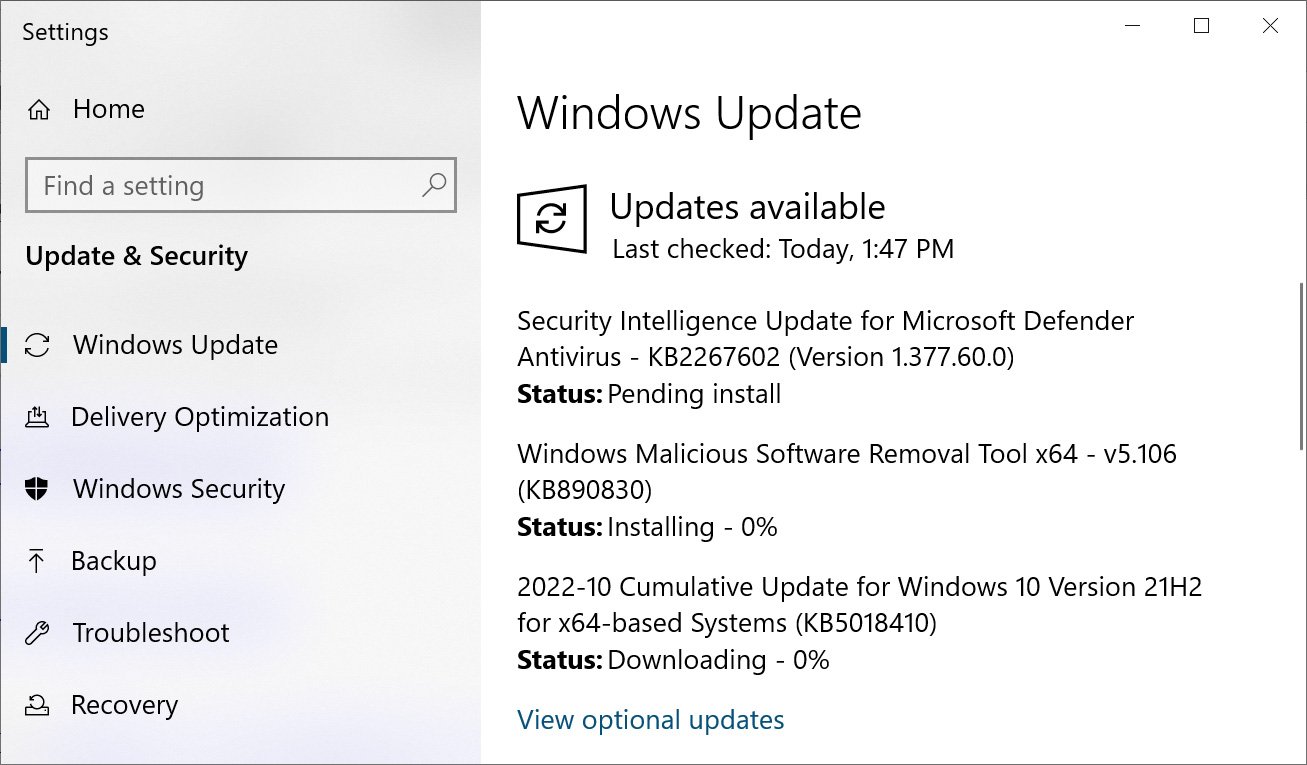Click the Troubleshoot wrench icon
The height and width of the screenshot is (765, 1307).
(x=37, y=633)
